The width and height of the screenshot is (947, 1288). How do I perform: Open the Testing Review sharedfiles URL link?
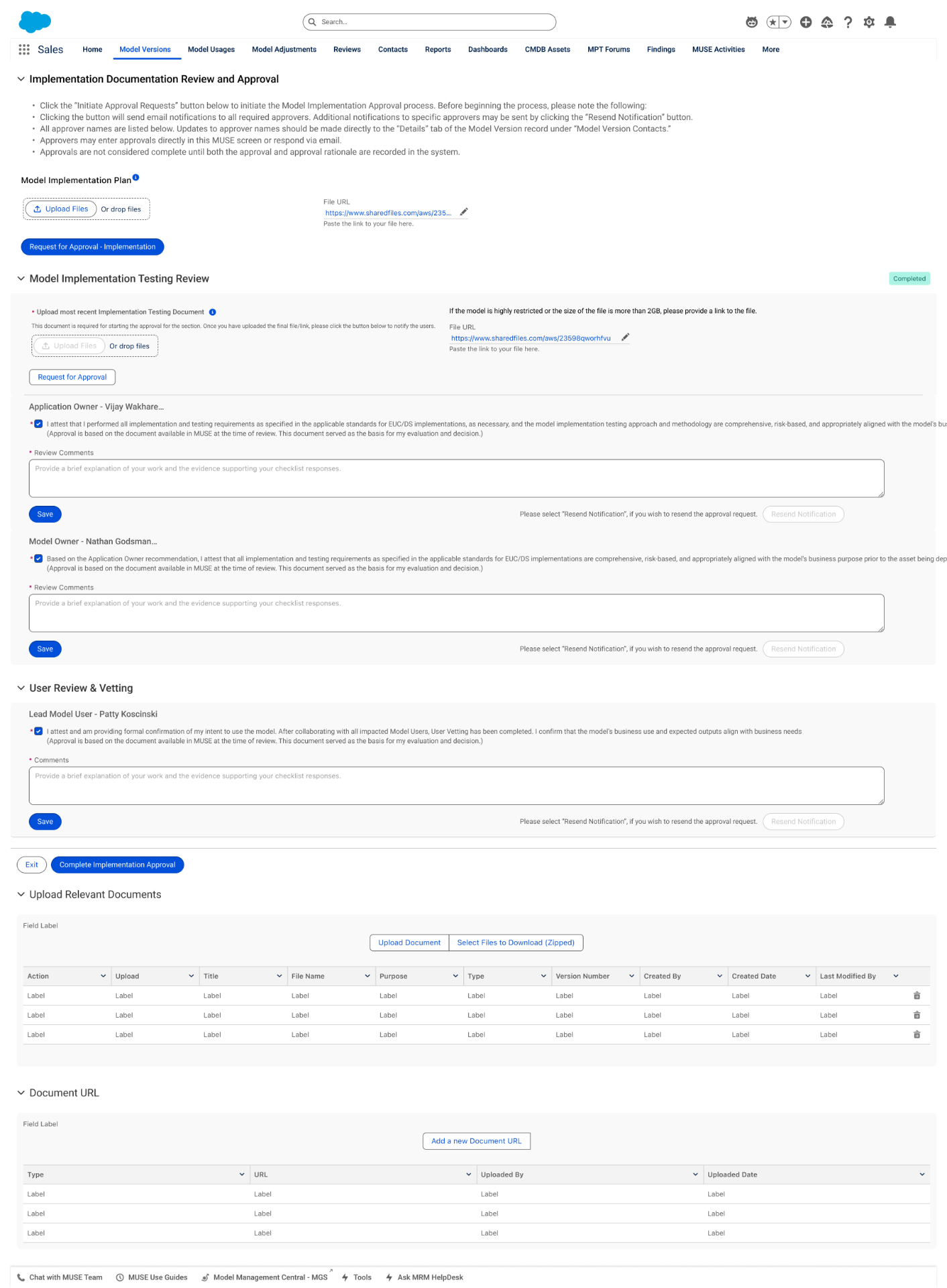coord(531,339)
